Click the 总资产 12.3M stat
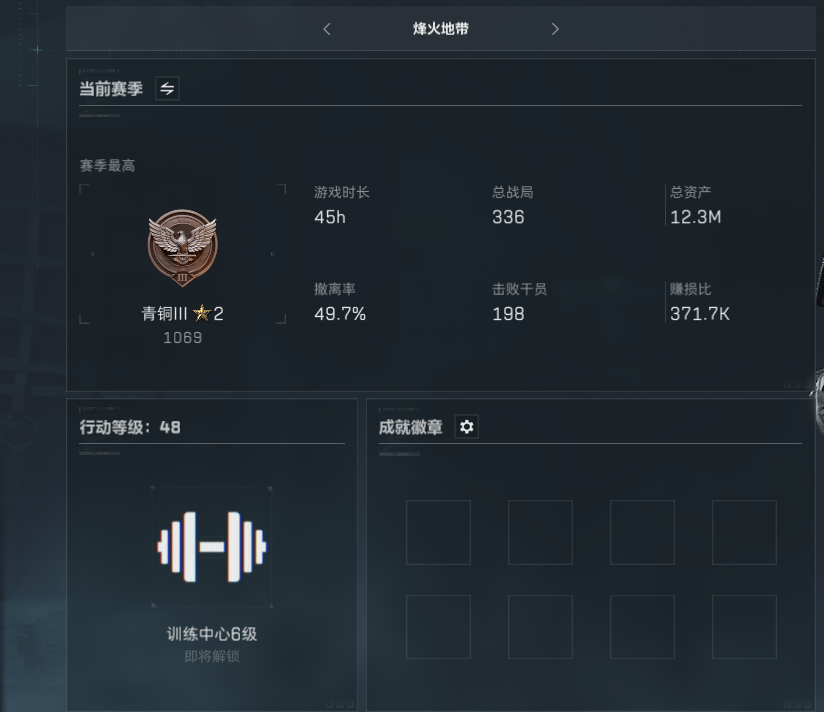Viewport: 824px width, 712px height. tap(696, 205)
